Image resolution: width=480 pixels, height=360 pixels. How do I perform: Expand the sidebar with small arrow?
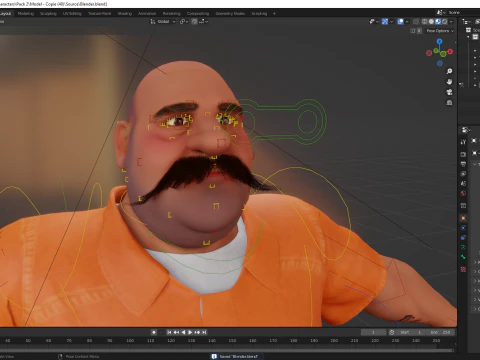[x=455, y=42]
